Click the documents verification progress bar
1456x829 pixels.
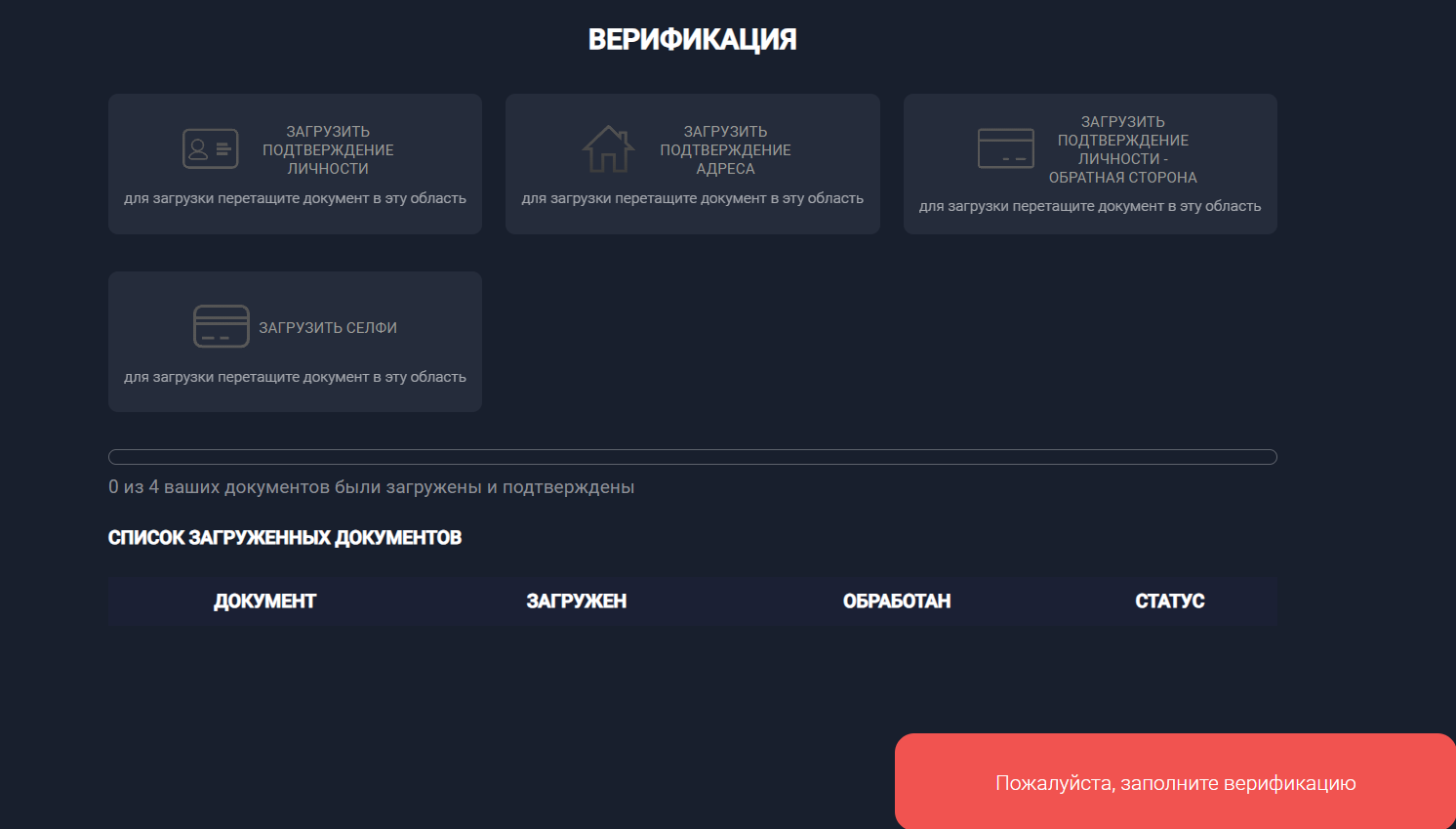pyautogui.click(x=693, y=457)
